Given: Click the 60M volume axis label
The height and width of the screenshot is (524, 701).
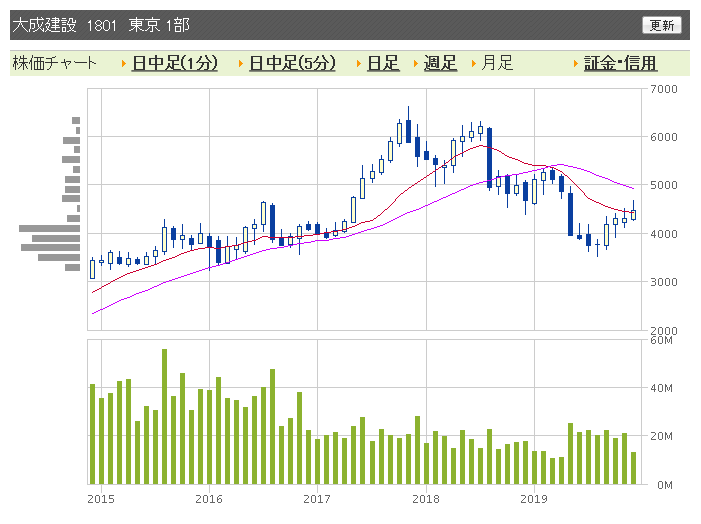Looking at the screenshot, I should click(x=662, y=340).
